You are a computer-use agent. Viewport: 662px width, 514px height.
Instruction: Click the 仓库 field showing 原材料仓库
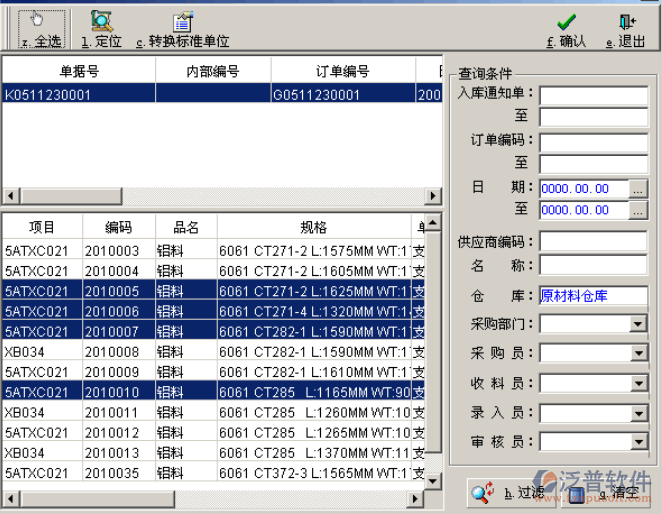coord(593,296)
